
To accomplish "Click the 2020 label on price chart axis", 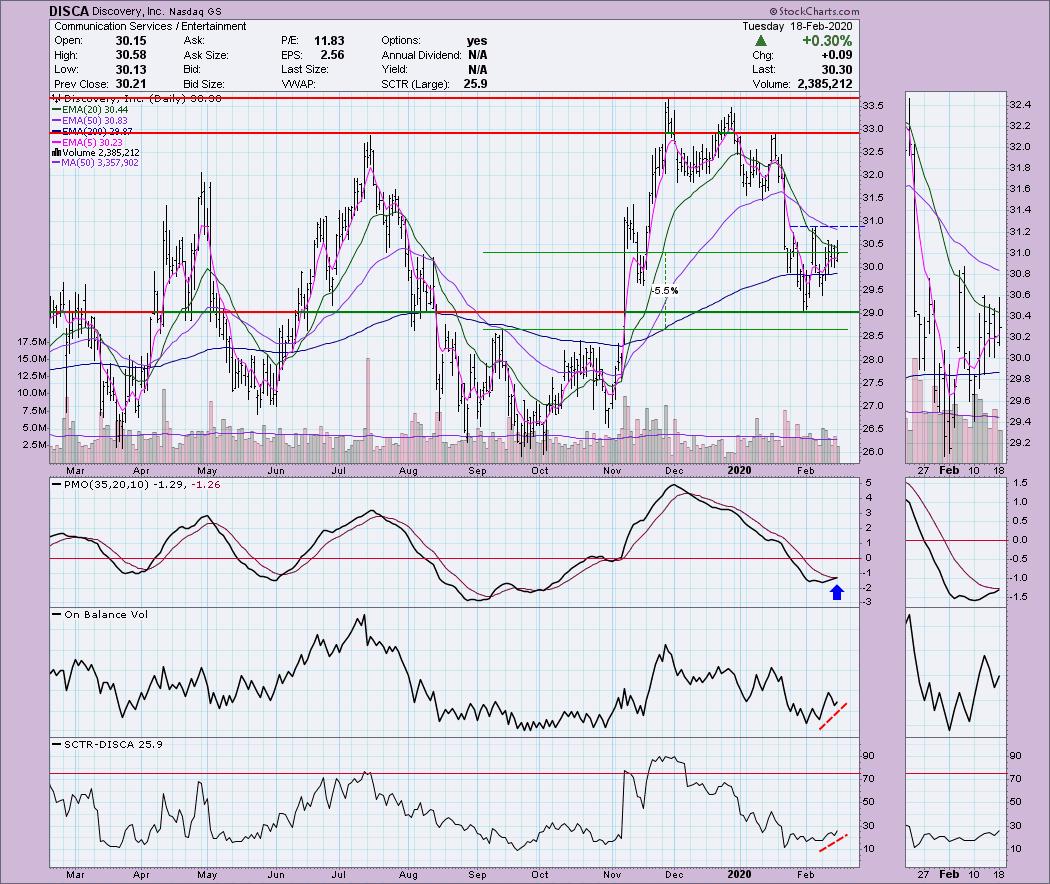I will tap(739, 470).
